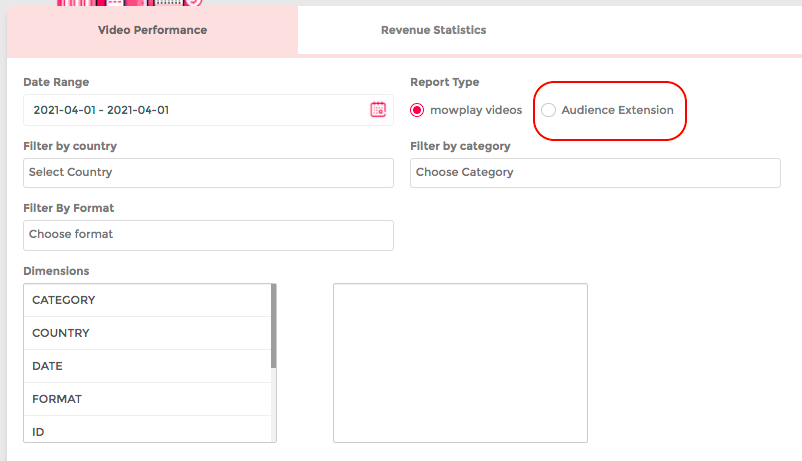Screen dimensions: 802x461
Task: Open the calendar date picker icon
Action: pyautogui.click(x=378, y=110)
